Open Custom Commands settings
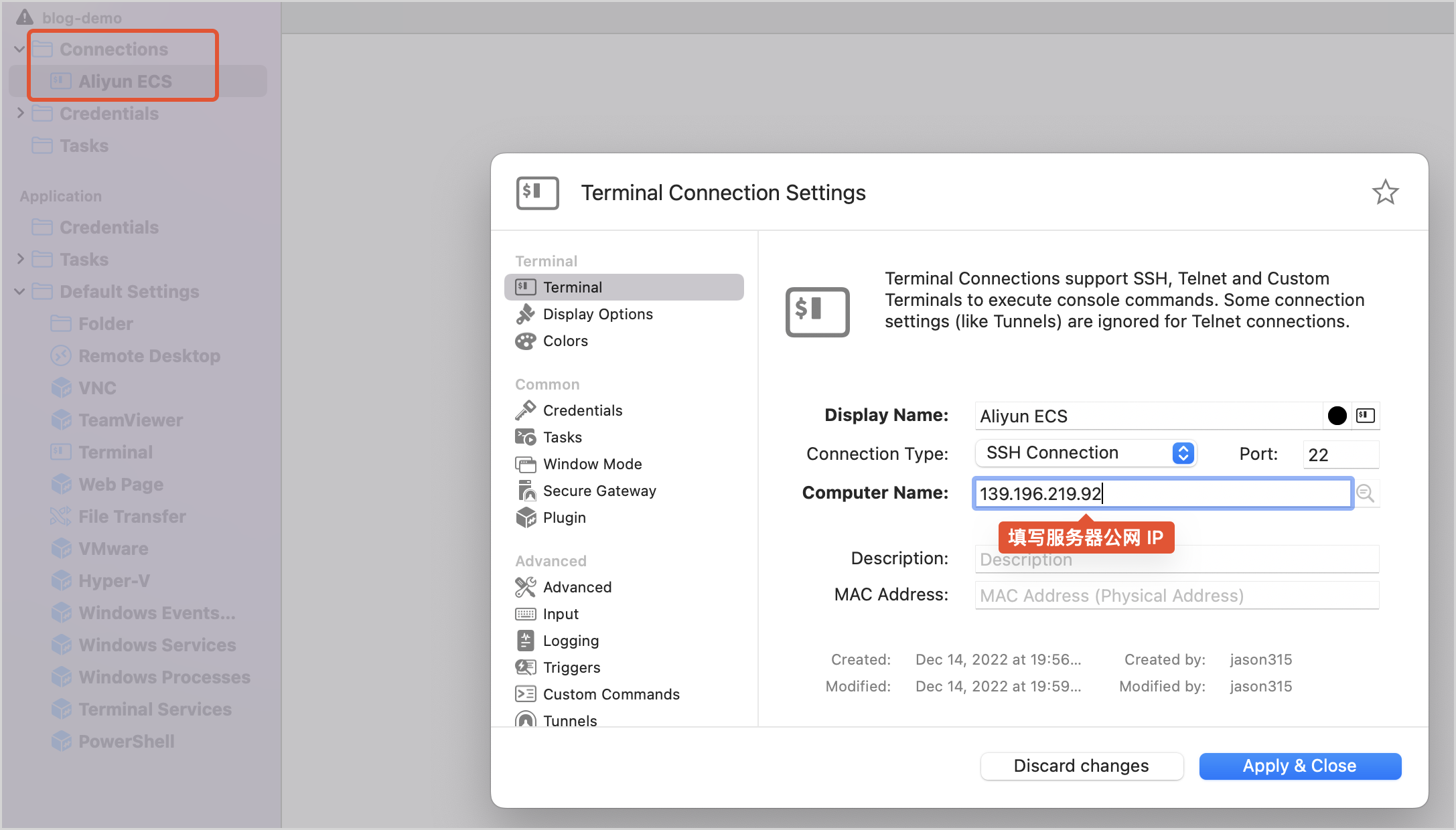Image resolution: width=1456 pixels, height=830 pixels. (x=610, y=694)
